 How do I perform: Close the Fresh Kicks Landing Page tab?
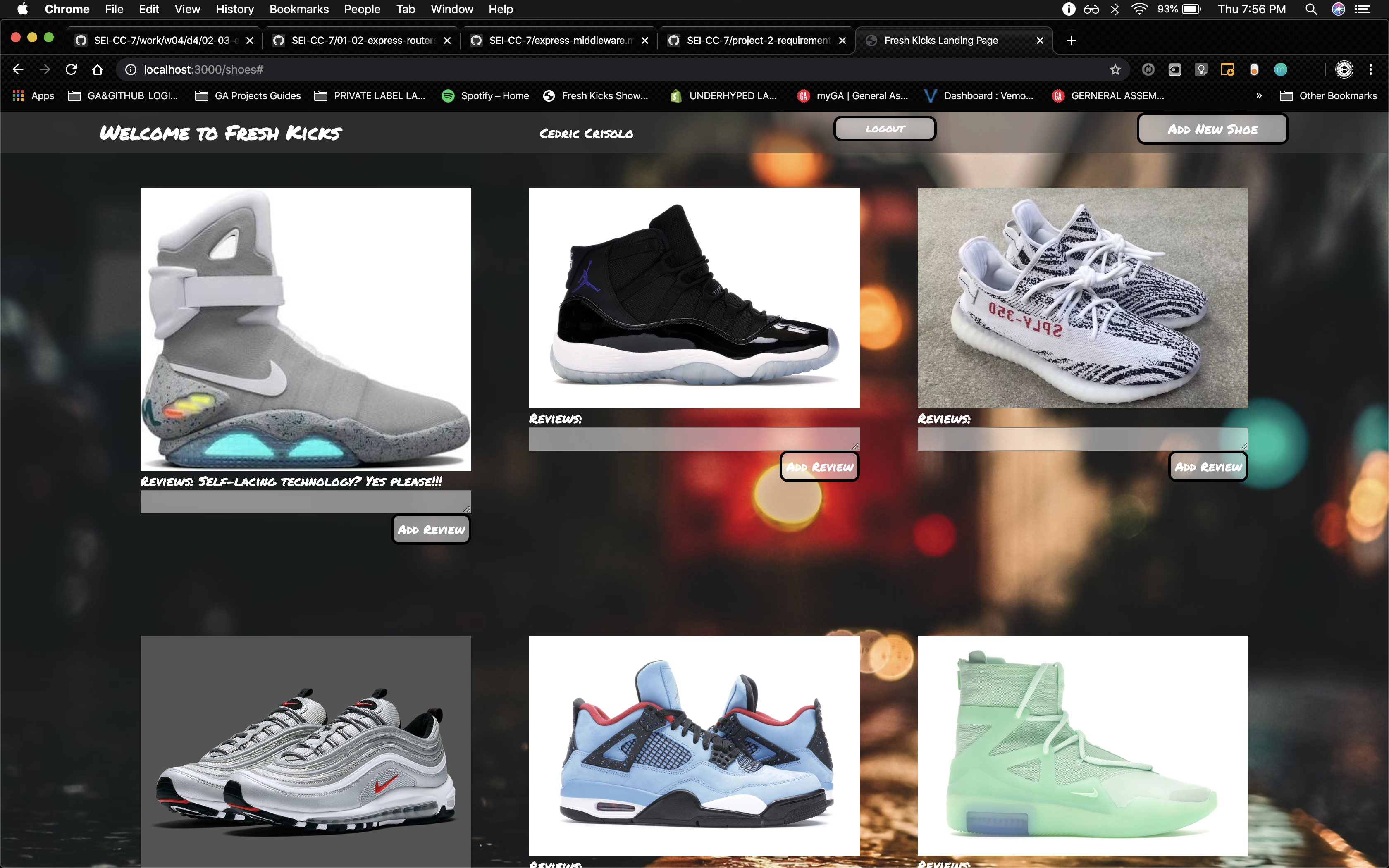click(x=1039, y=40)
